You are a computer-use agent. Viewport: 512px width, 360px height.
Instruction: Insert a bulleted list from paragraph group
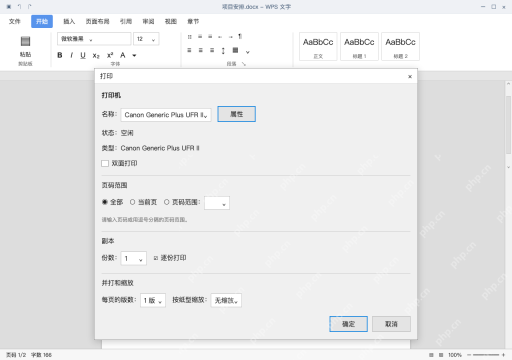pyautogui.click(x=190, y=37)
